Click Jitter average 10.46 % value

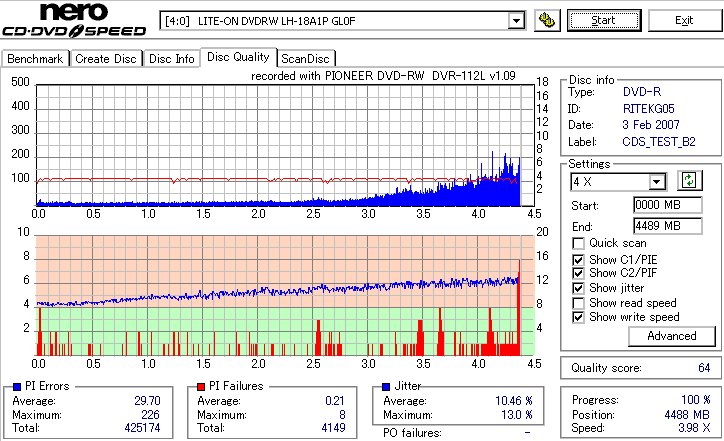tap(514, 401)
